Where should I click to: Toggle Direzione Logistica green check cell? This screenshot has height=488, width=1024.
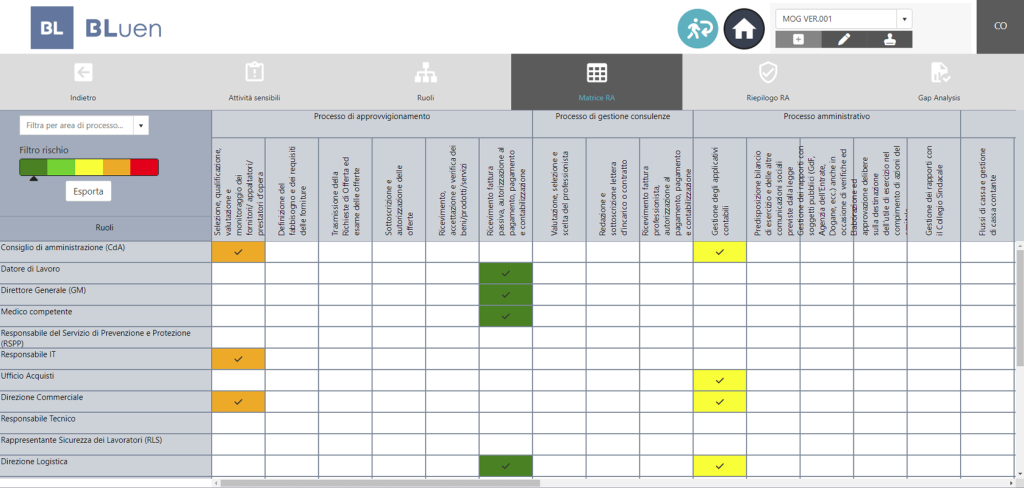click(x=505, y=466)
